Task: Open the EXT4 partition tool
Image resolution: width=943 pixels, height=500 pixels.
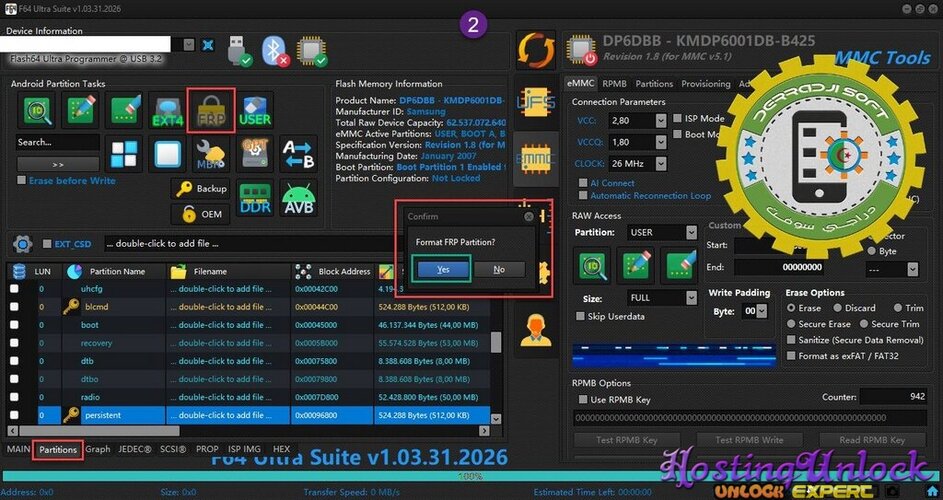Action: (x=167, y=111)
